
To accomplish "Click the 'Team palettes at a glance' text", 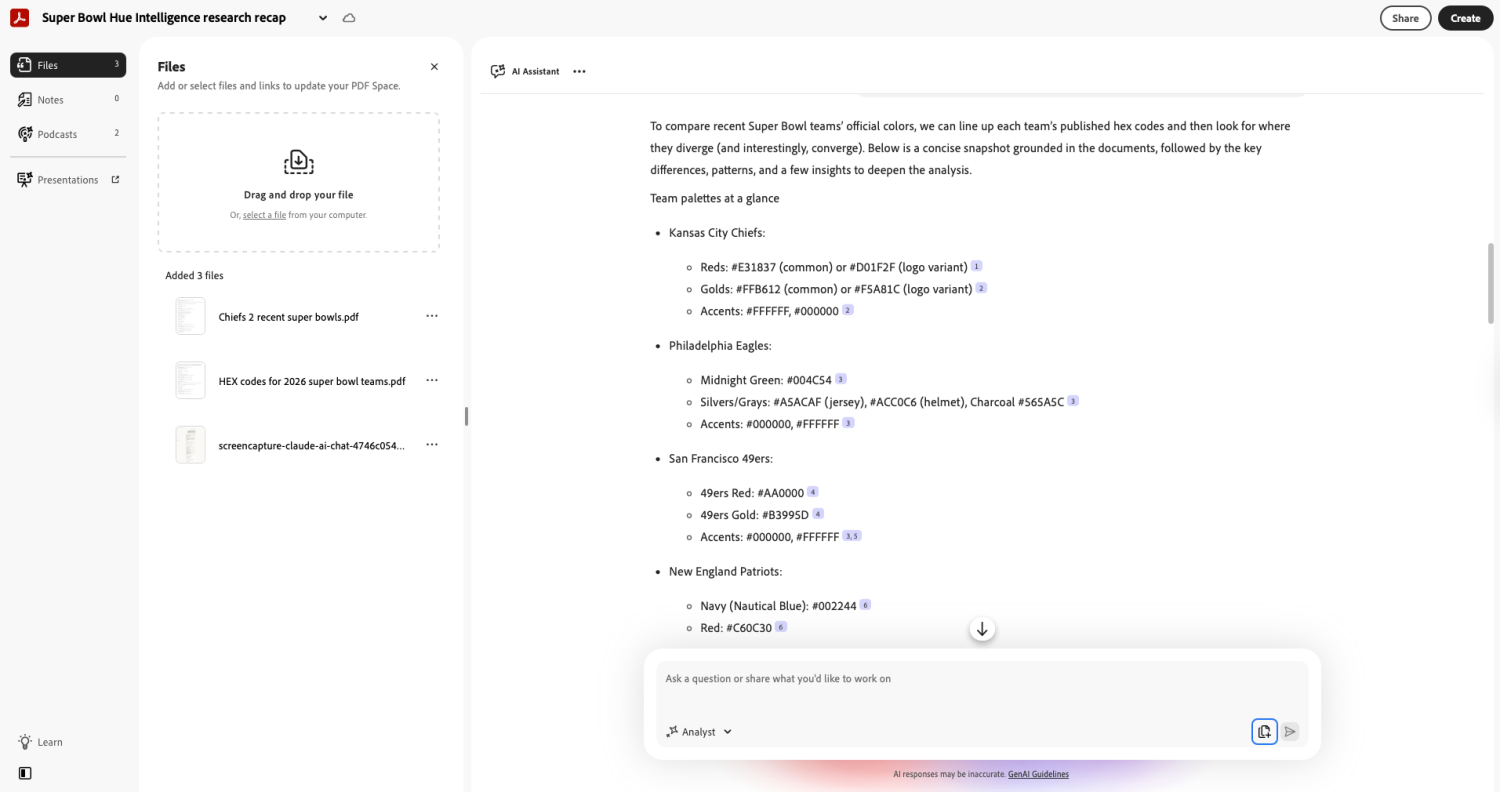I will (715, 198).
